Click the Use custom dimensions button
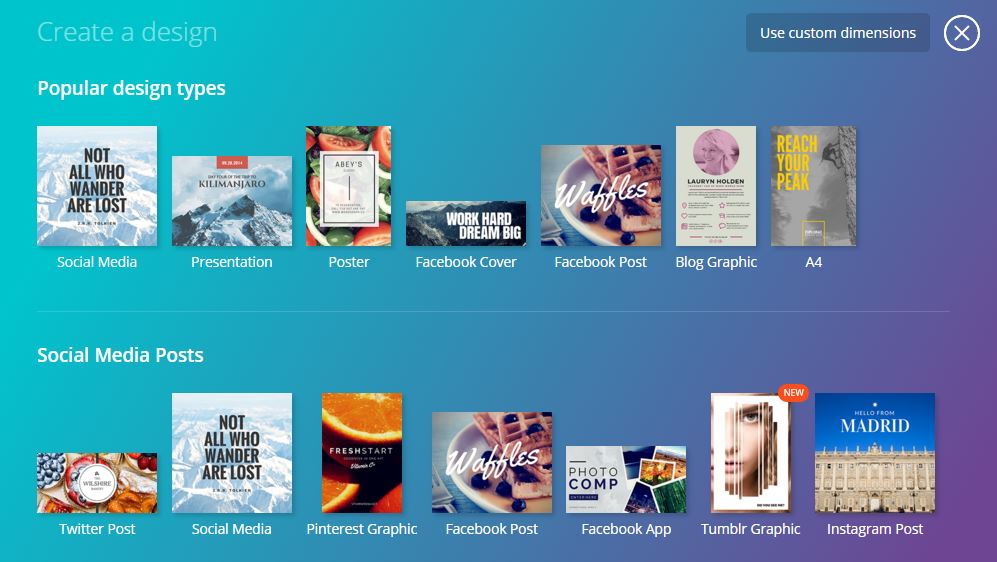The height and width of the screenshot is (562, 997). pyautogui.click(x=837, y=33)
